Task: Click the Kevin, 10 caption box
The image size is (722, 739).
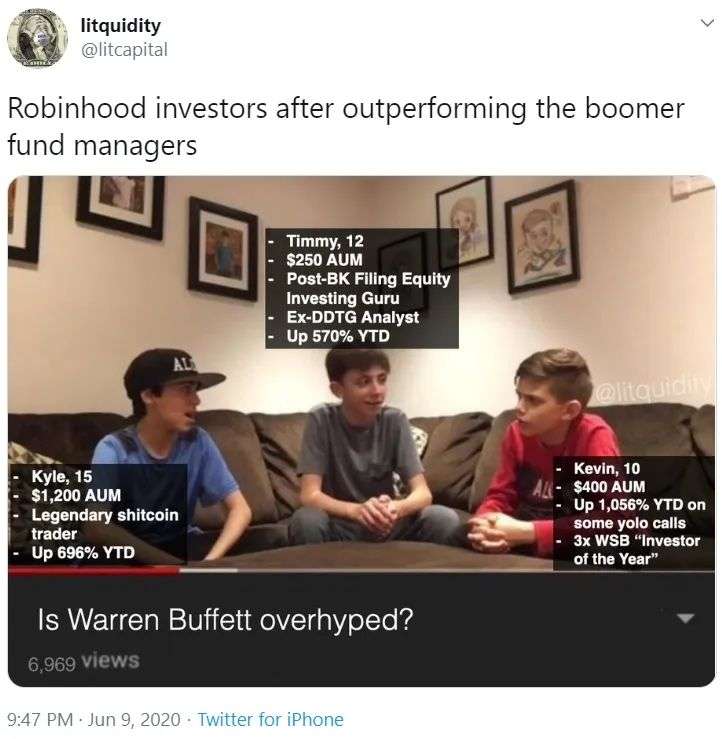Action: pyautogui.click(x=633, y=513)
